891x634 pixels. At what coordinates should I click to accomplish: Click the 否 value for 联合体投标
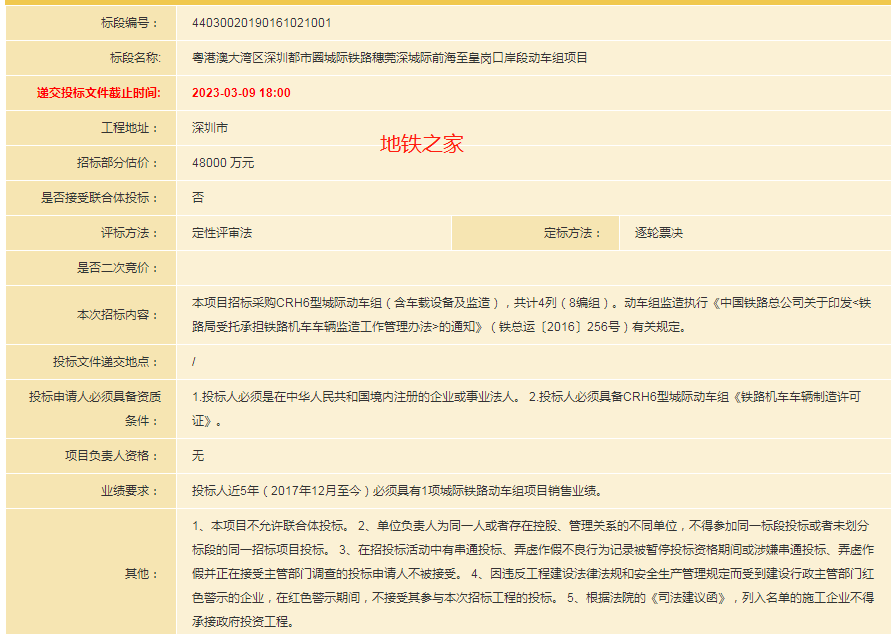(198, 198)
